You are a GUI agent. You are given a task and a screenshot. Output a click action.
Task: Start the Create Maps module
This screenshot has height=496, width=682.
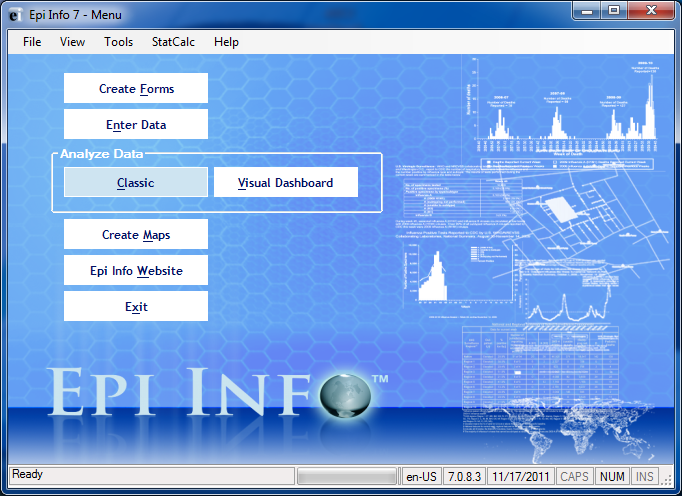(x=136, y=235)
